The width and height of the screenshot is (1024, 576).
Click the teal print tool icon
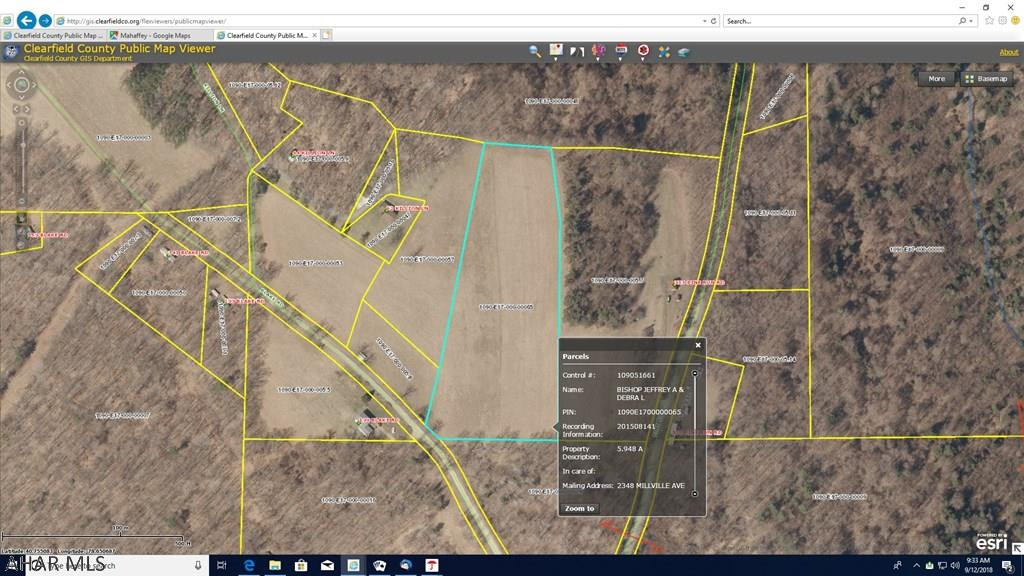coord(685,52)
